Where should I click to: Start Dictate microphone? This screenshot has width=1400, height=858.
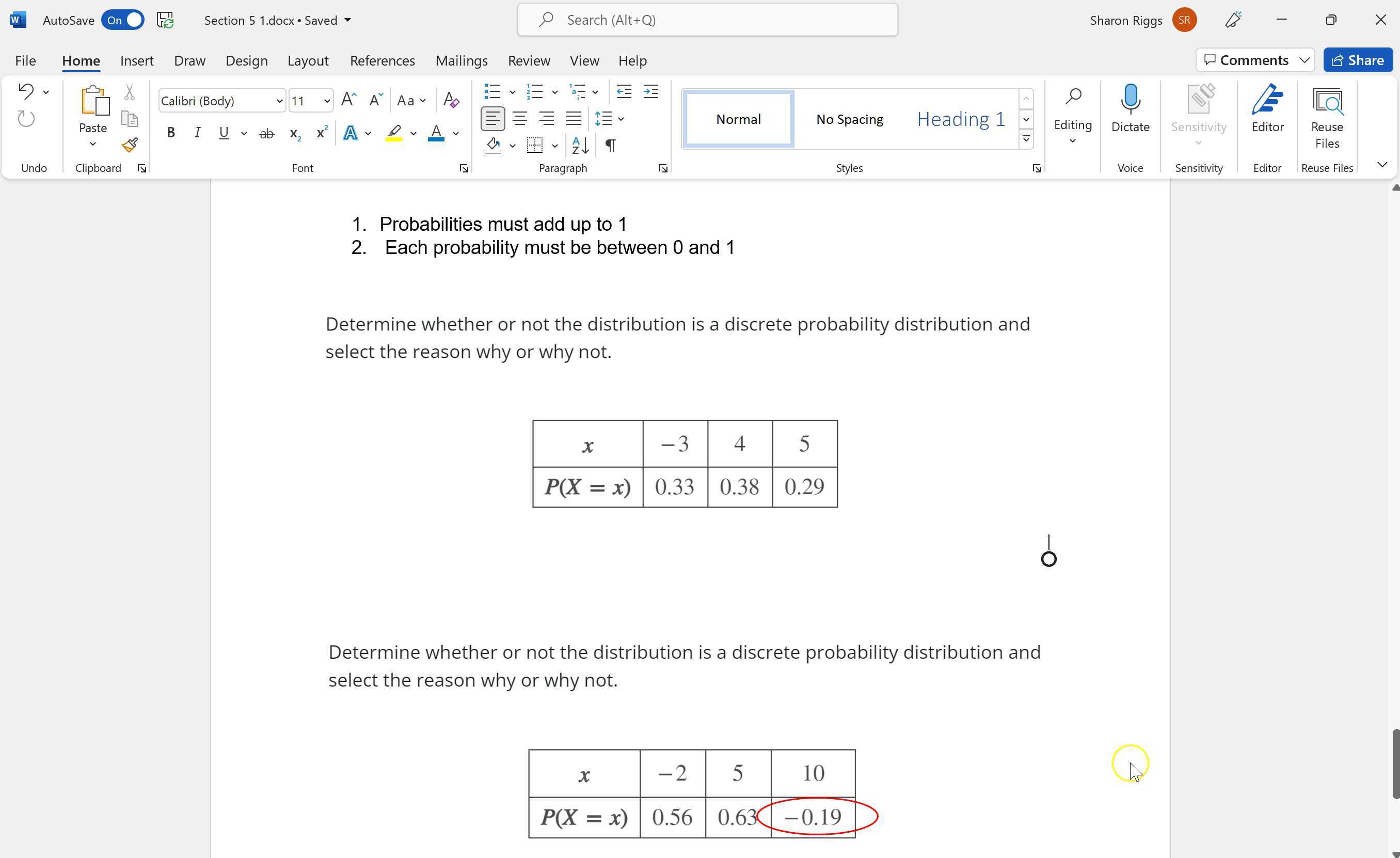click(x=1129, y=101)
